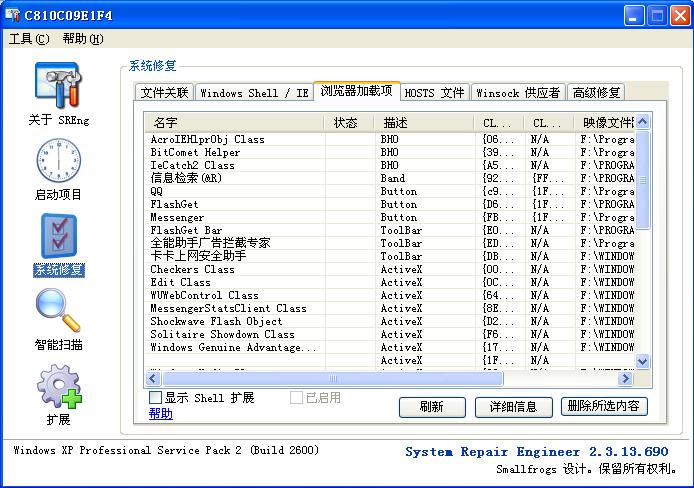Click the vertical scrollbar thumb

pos(643,180)
